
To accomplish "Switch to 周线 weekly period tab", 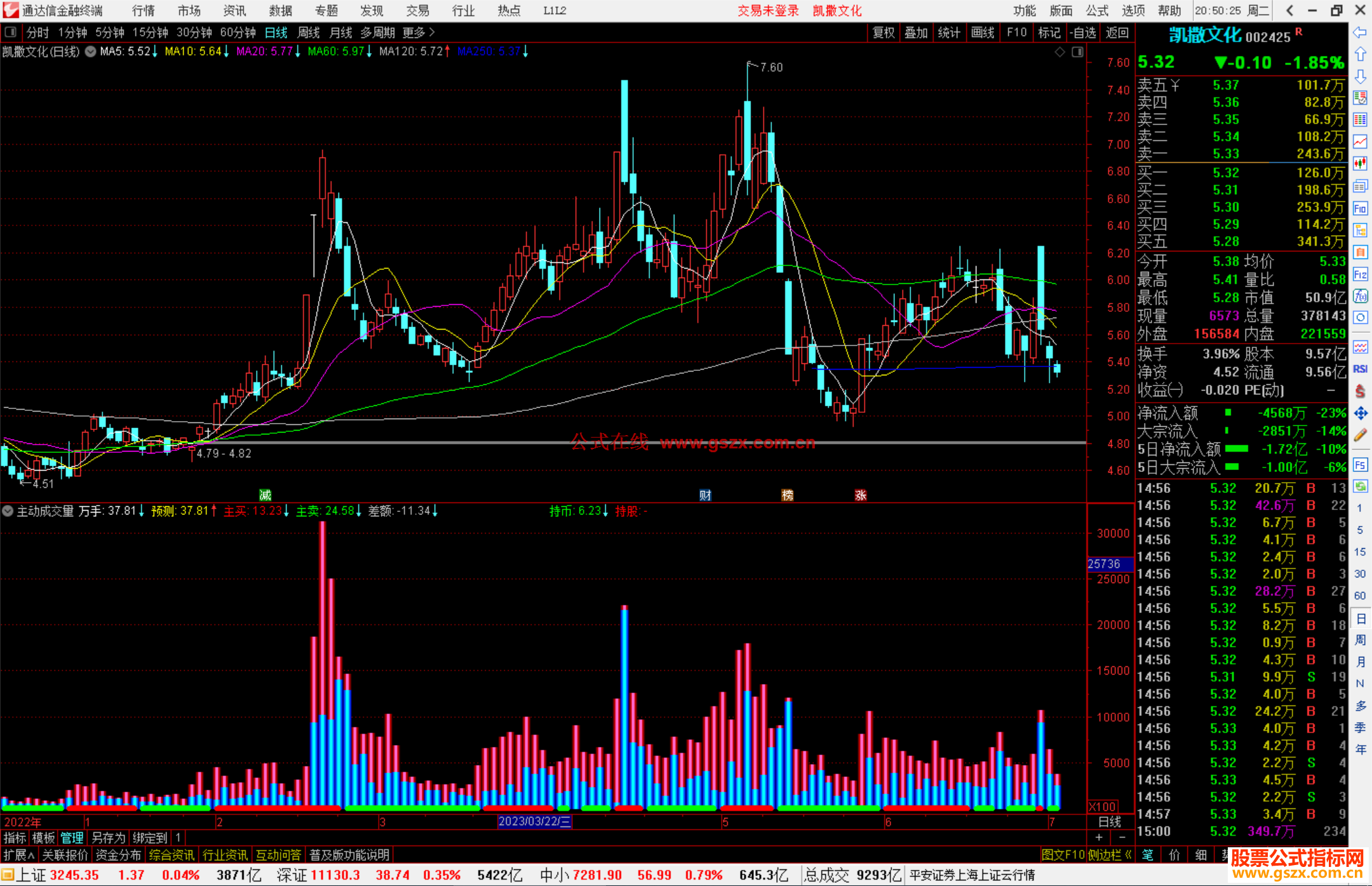I will tap(309, 32).
